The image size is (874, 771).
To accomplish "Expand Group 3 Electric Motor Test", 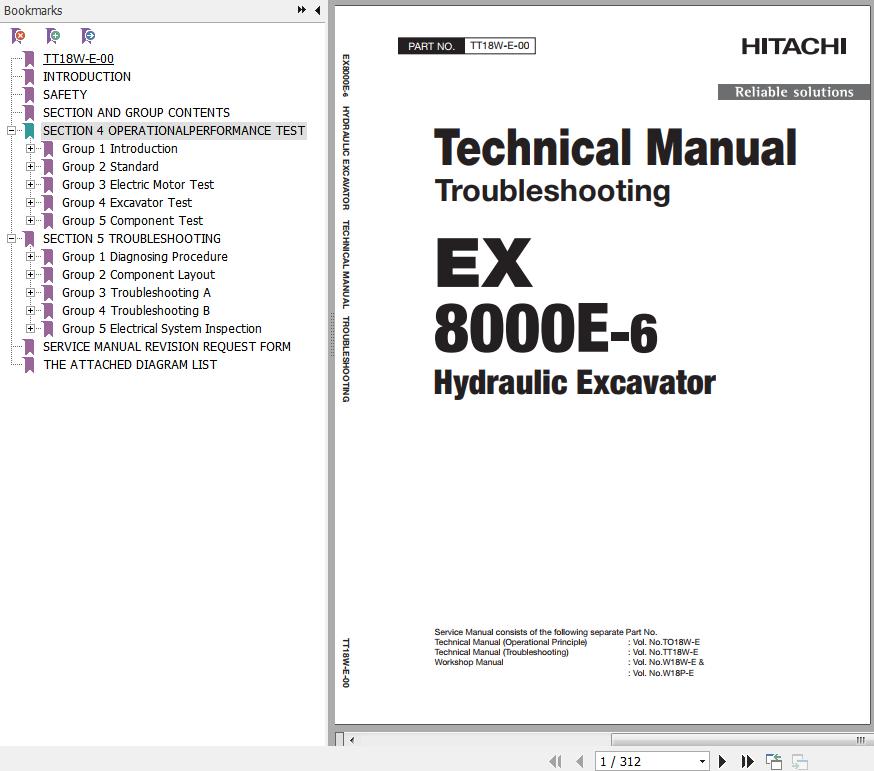I will 30,185.
